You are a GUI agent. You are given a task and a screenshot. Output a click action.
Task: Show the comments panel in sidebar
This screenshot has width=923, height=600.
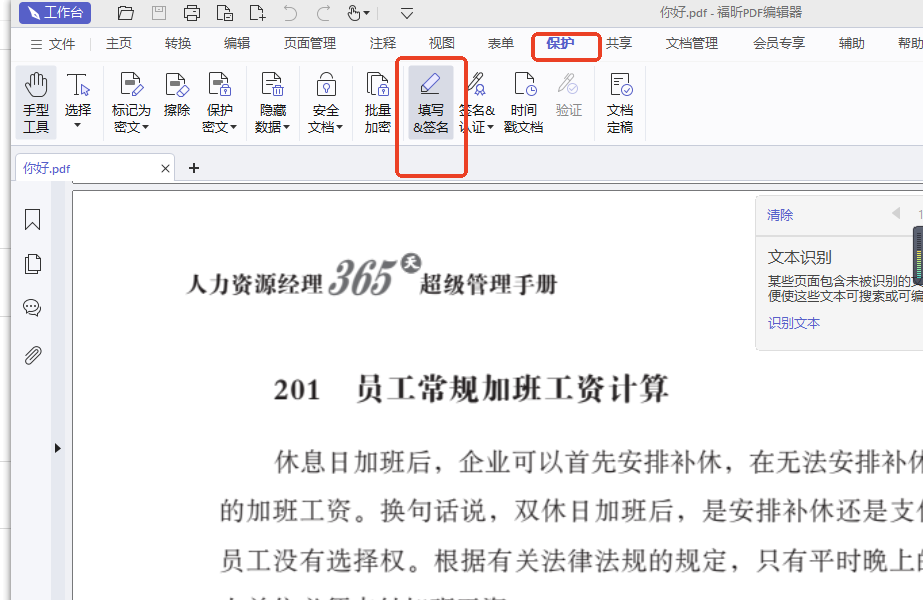coord(32,308)
